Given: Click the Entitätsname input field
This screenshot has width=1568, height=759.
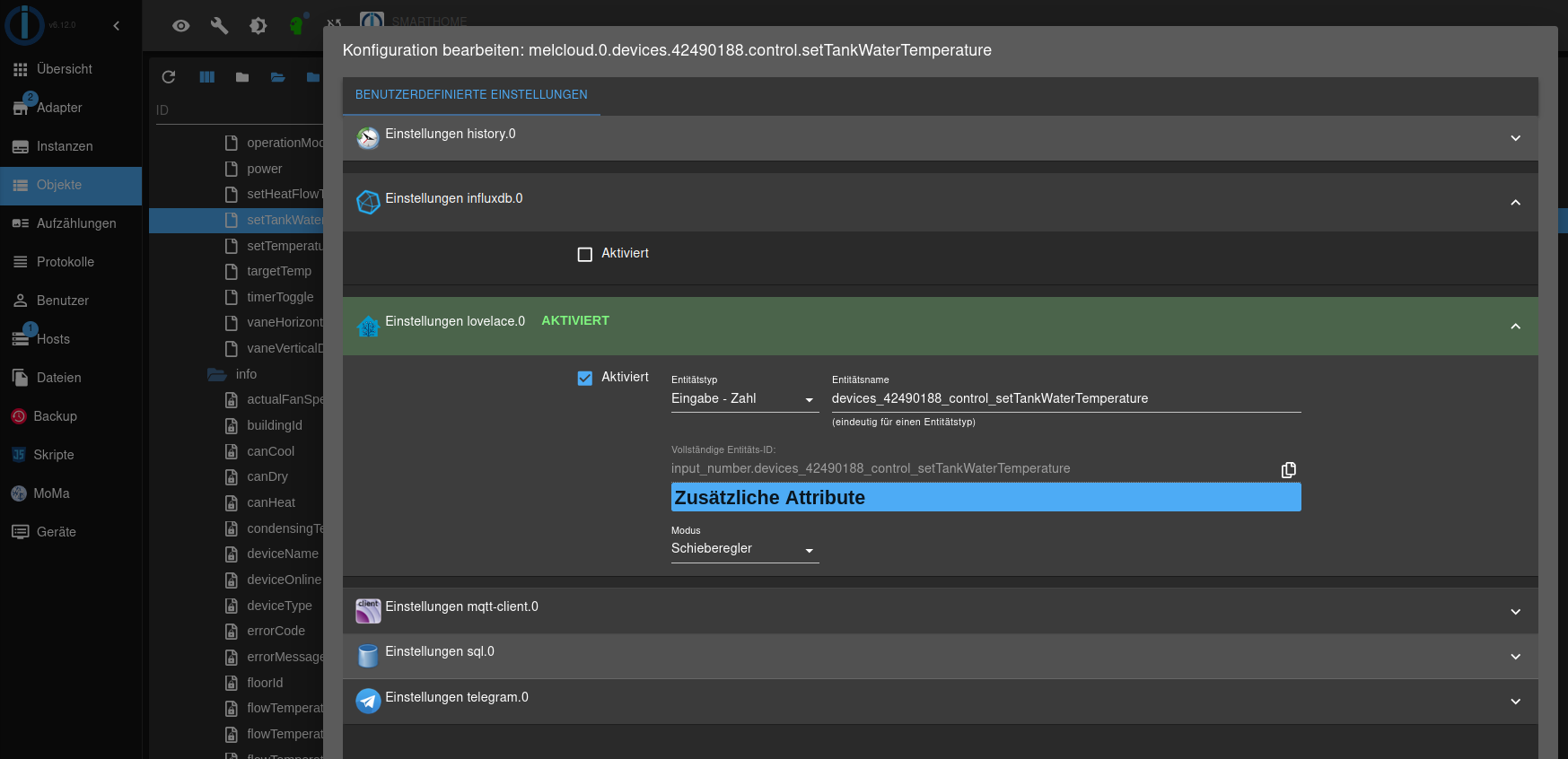Looking at the screenshot, I should tap(1064, 399).
